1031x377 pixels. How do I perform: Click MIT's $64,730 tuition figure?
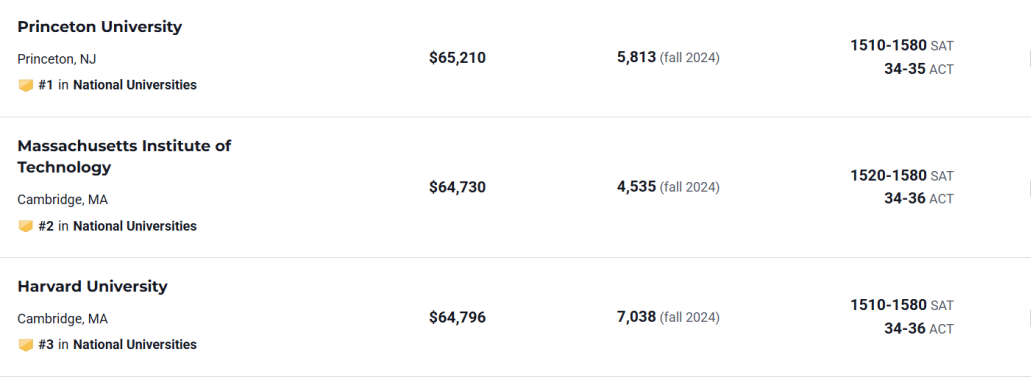point(458,188)
